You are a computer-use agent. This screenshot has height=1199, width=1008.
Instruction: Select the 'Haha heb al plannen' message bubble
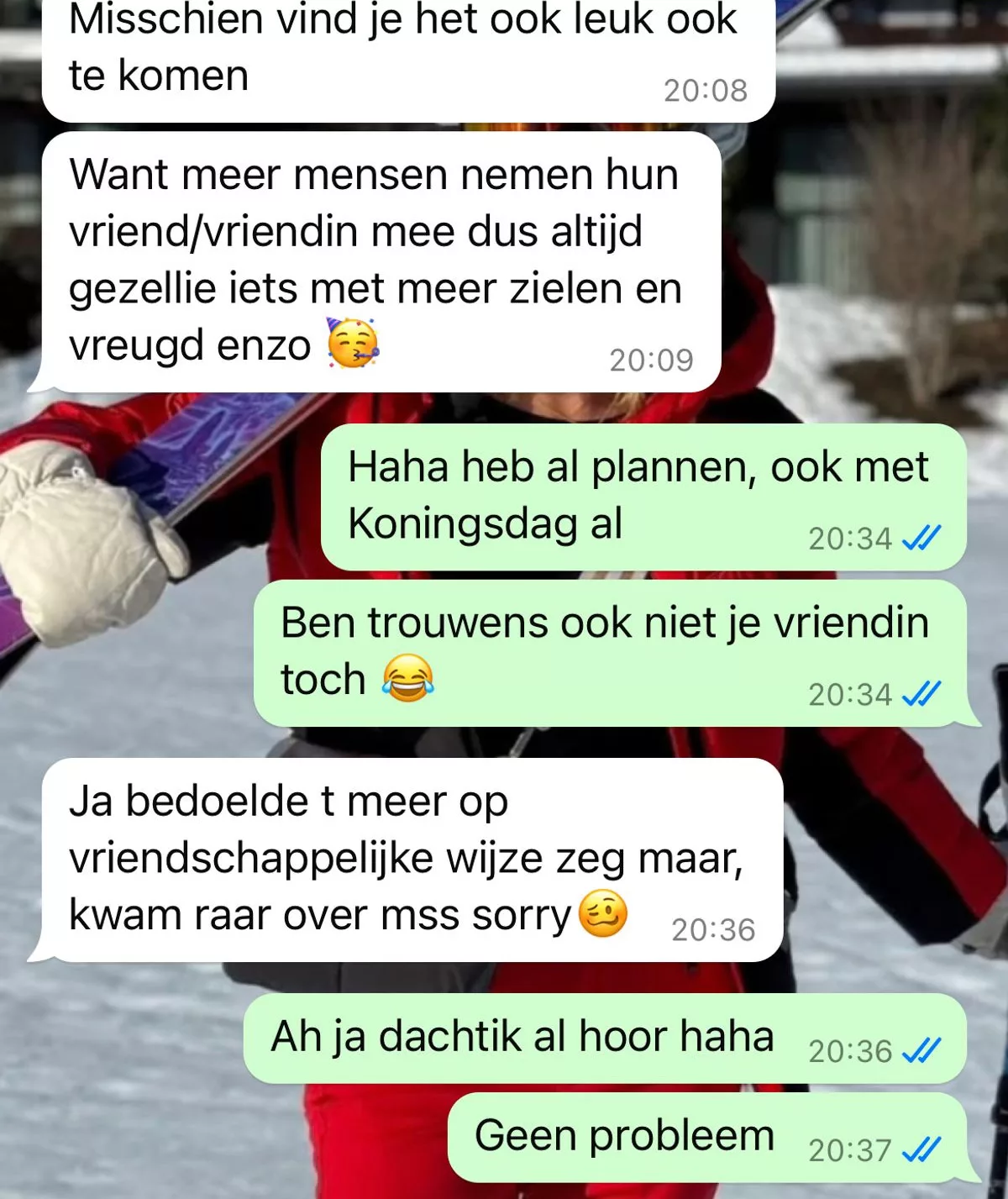(643, 497)
